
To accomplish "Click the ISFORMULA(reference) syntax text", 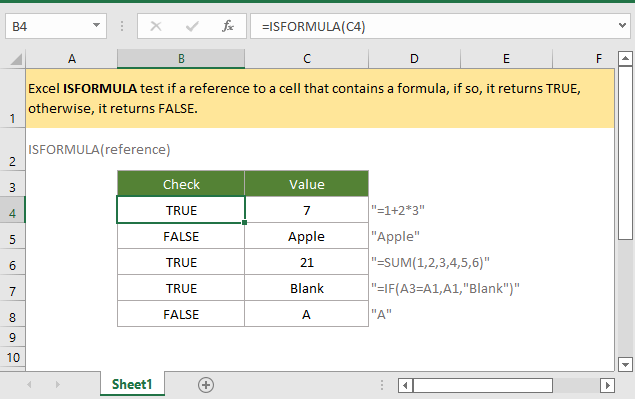I will click(99, 149).
